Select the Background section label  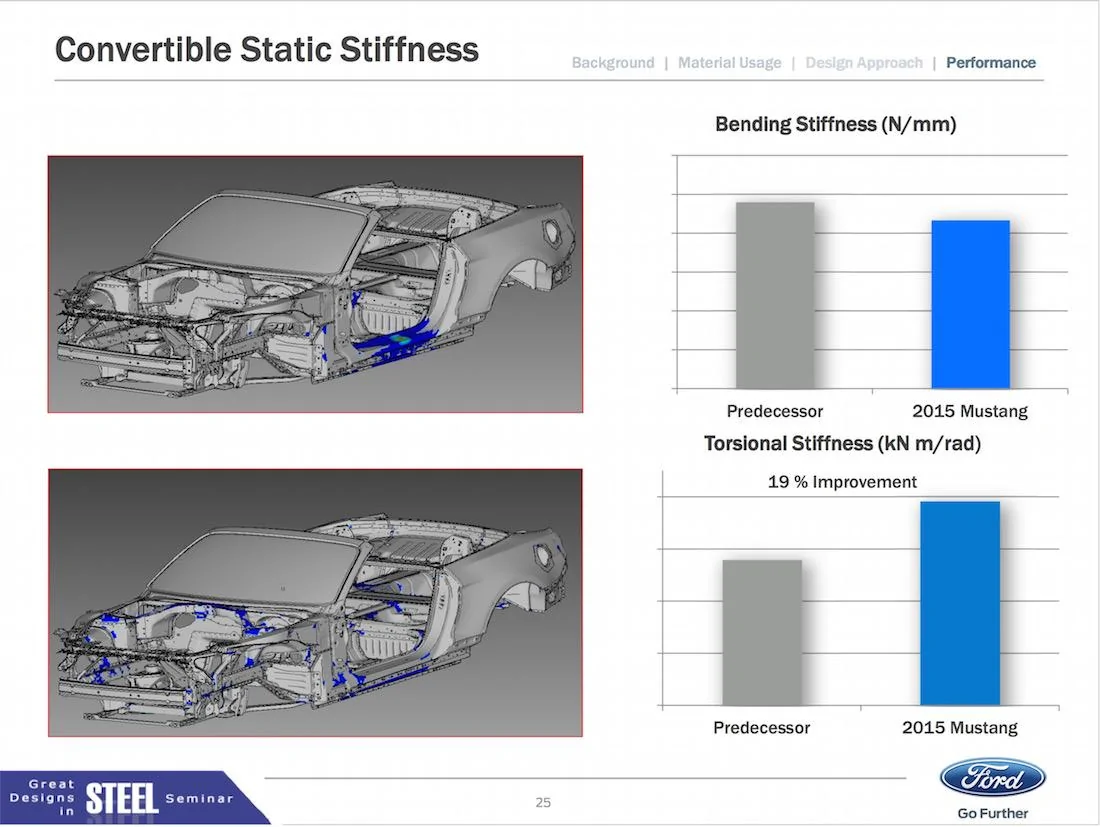coord(612,63)
